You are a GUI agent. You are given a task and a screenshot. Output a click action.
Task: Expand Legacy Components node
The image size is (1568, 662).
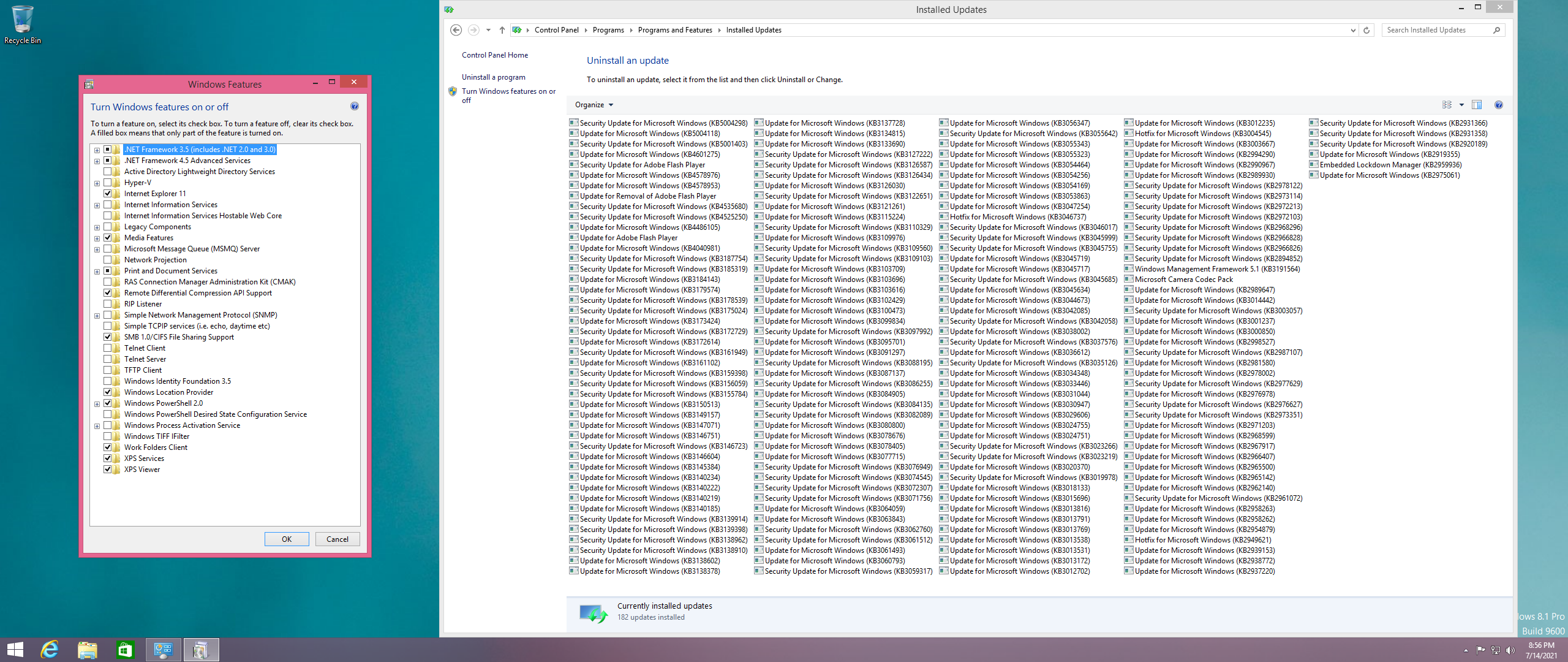97,227
